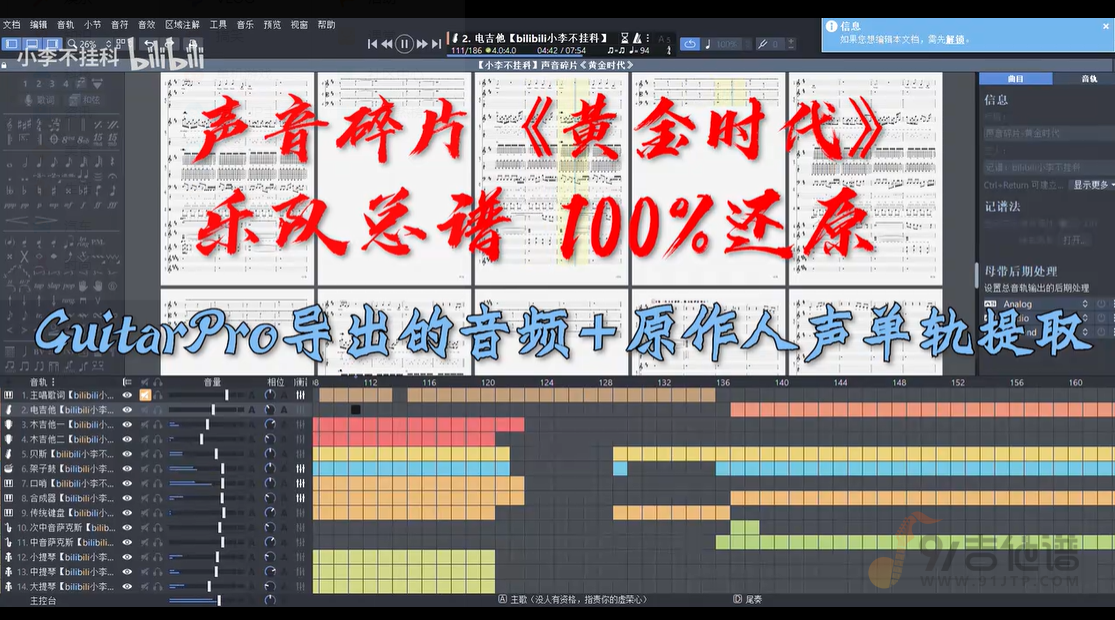Screen dimensions: 1115x620
Task: Rewind one bar in the transport
Action: tap(387, 44)
